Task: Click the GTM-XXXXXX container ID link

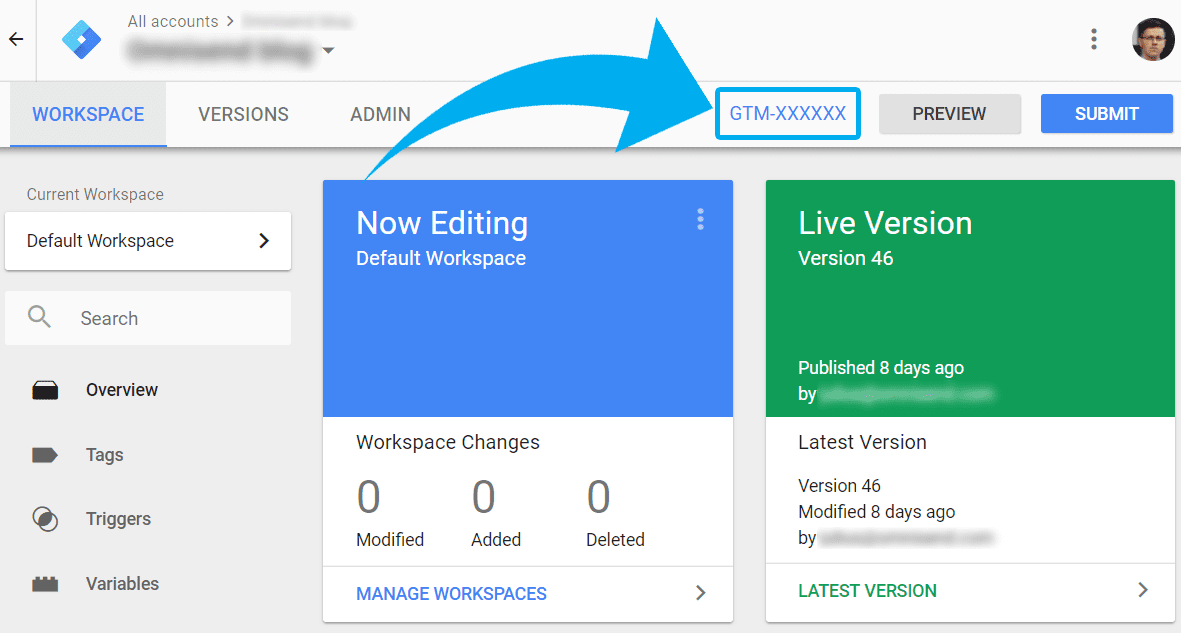Action: 788,114
